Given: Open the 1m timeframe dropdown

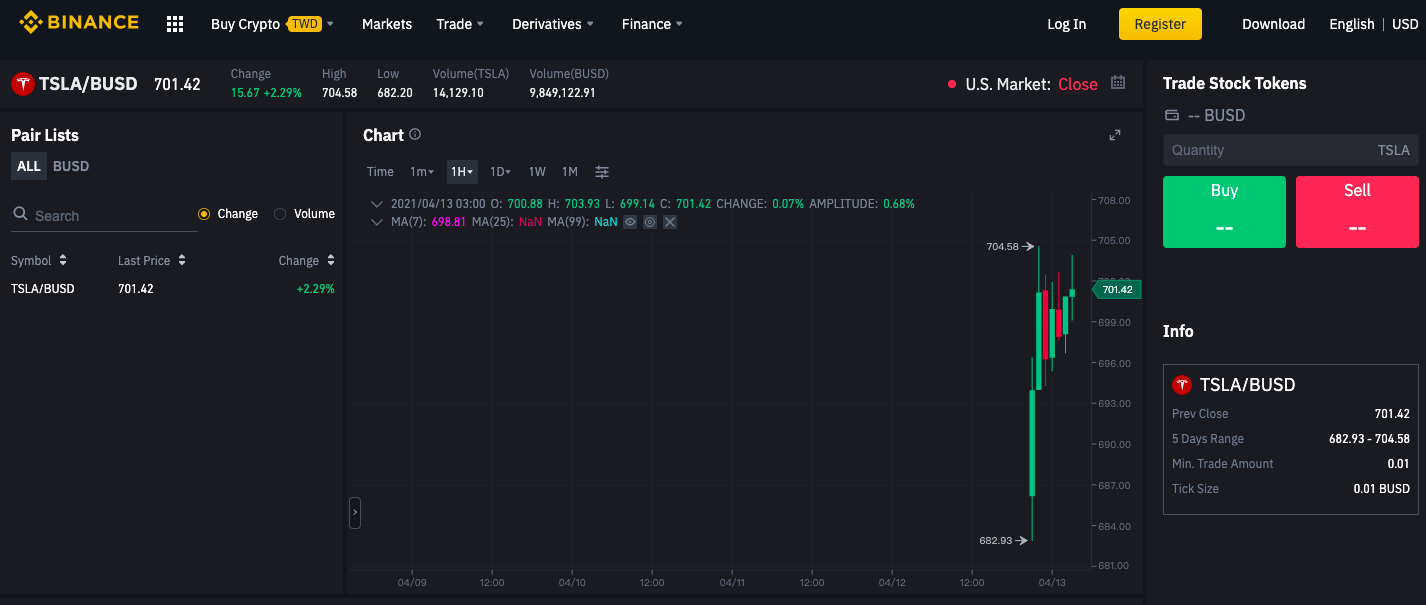Looking at the screenshot, I should tap(421, 171).
